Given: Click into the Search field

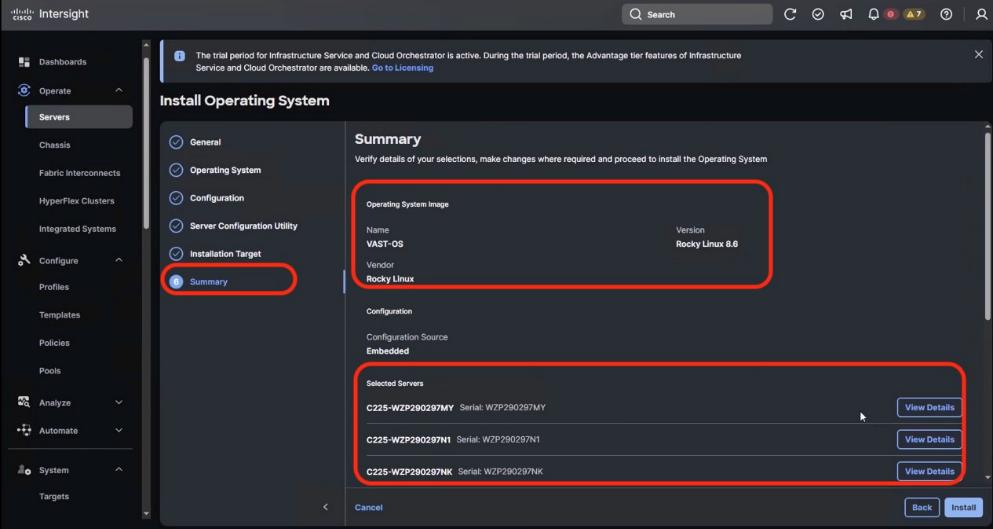Looking at the screenshot, I should pyautogui.click(x=697, y=14).
